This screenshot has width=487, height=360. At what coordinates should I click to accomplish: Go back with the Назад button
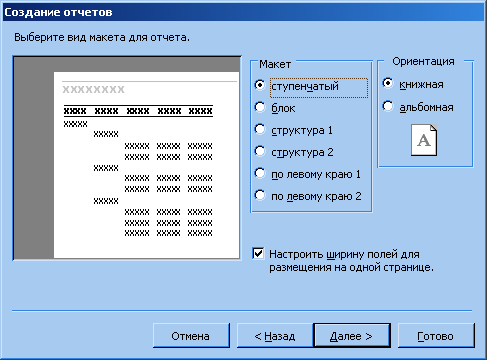275,336
